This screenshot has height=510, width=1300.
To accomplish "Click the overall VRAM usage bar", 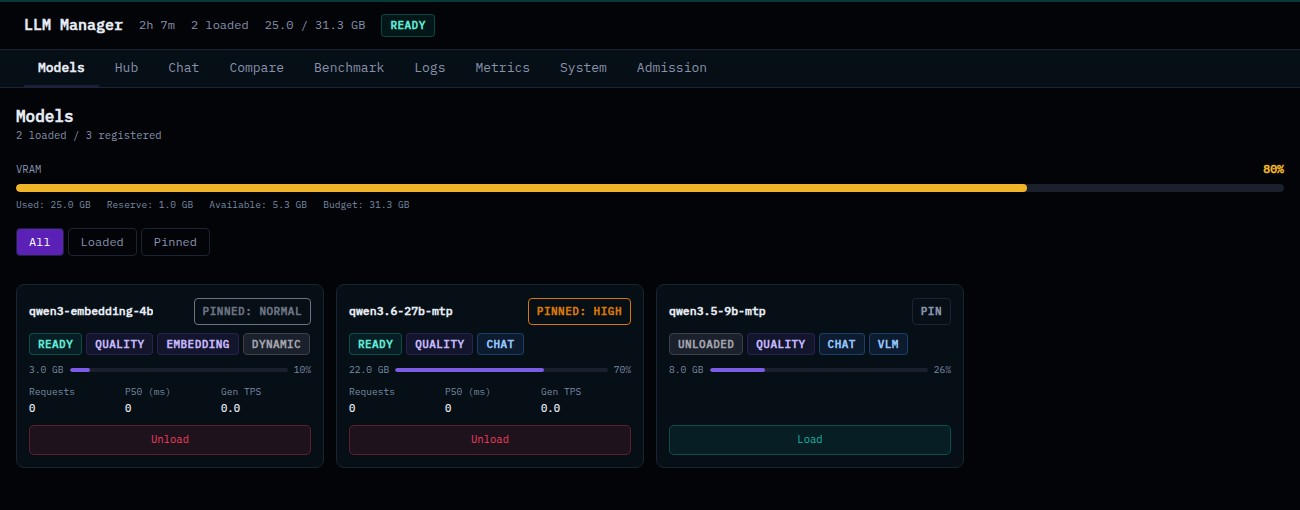I will point(650,188).
